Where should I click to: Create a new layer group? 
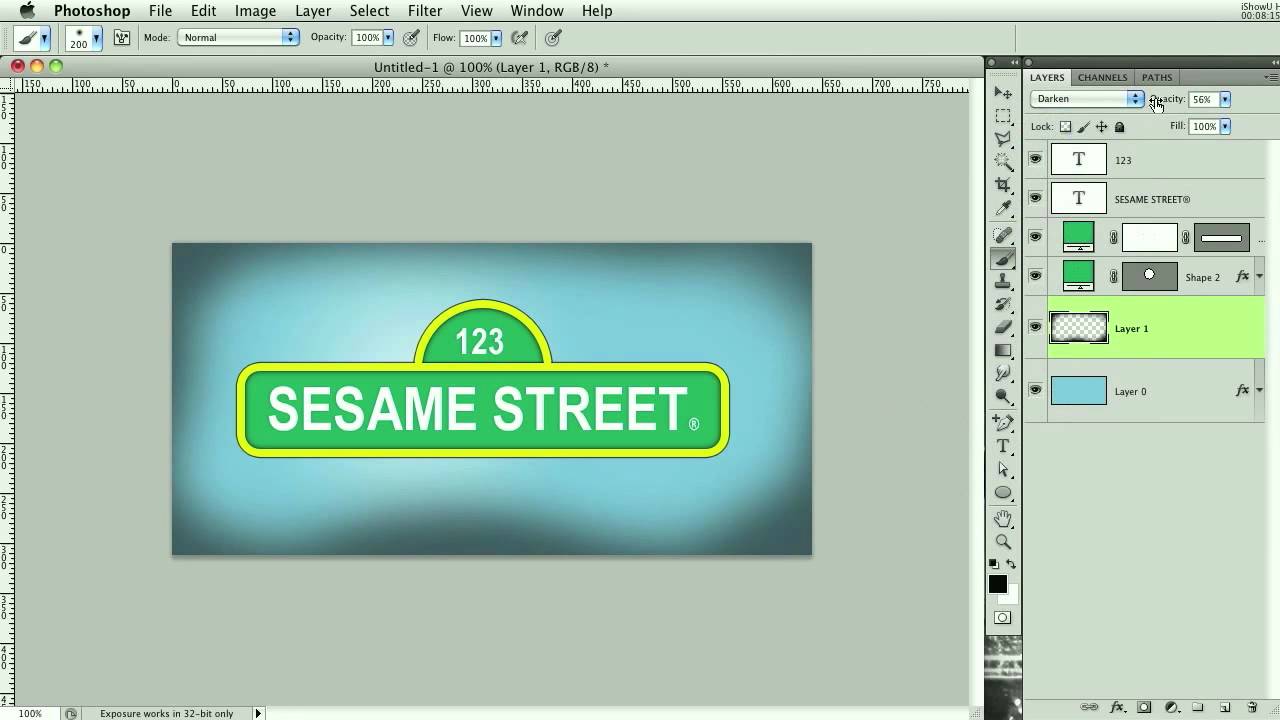tap(1198, 707)
